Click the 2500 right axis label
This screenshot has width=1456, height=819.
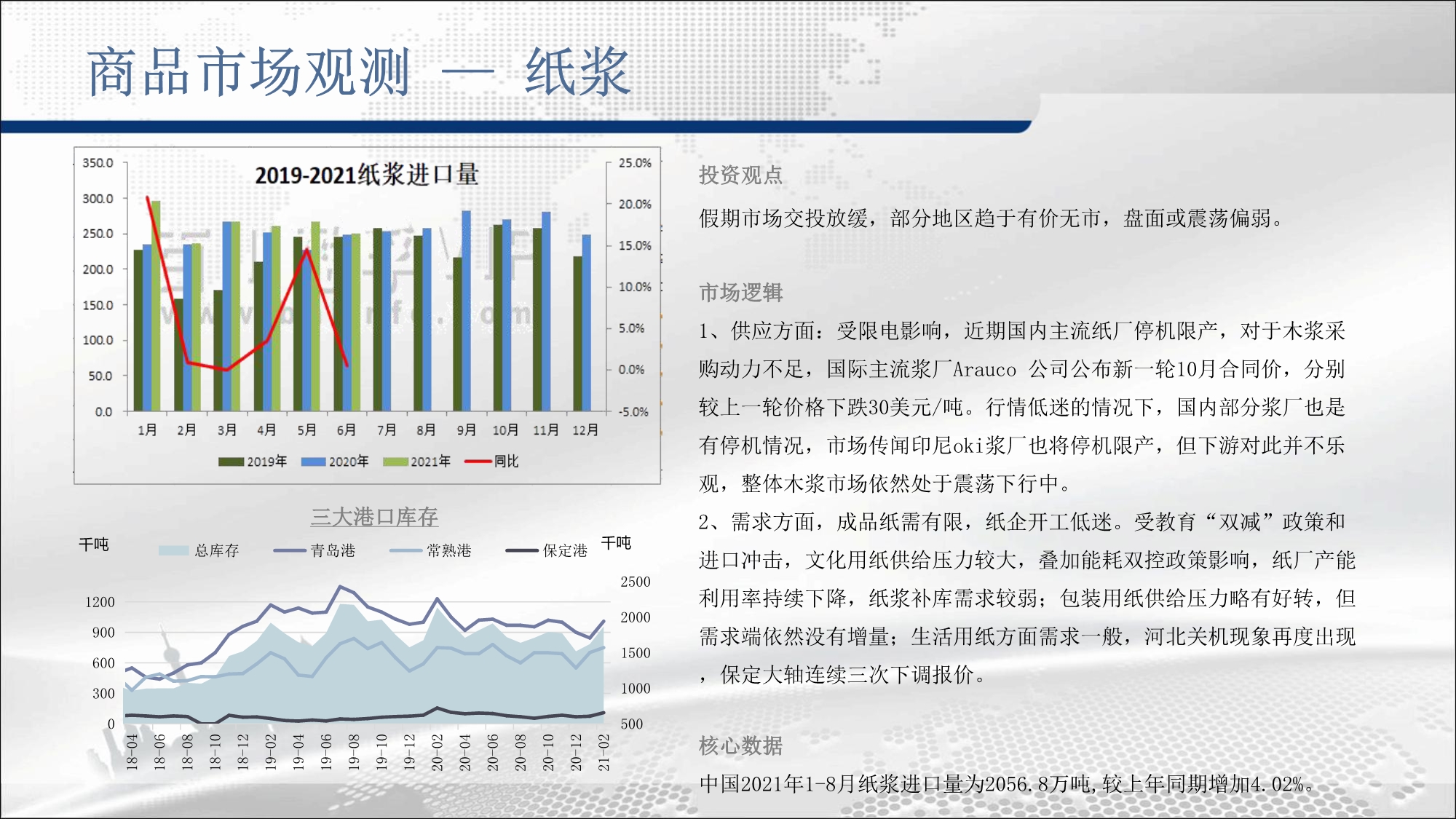tap(636, 582)
